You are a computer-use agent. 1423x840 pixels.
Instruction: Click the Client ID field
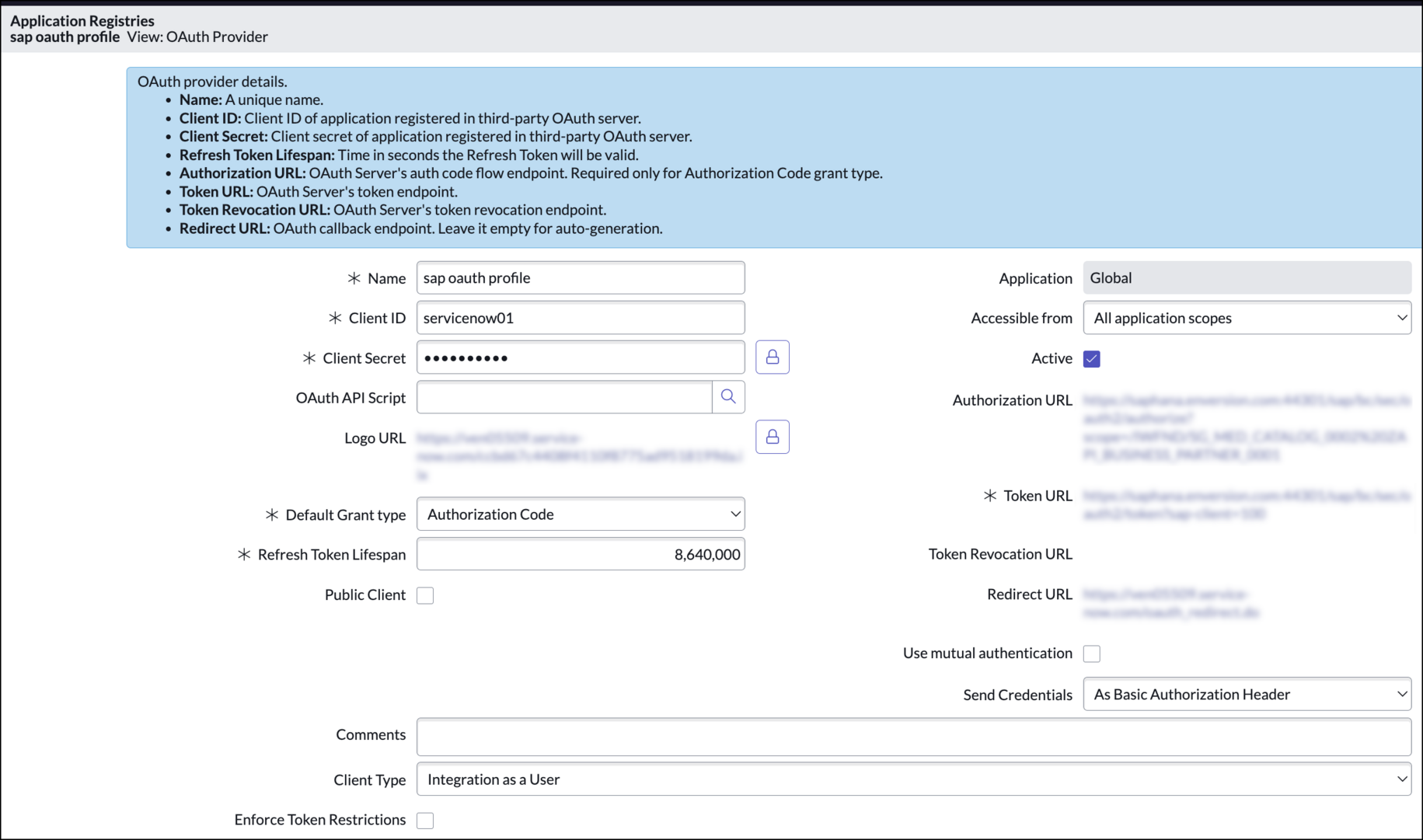581,318
